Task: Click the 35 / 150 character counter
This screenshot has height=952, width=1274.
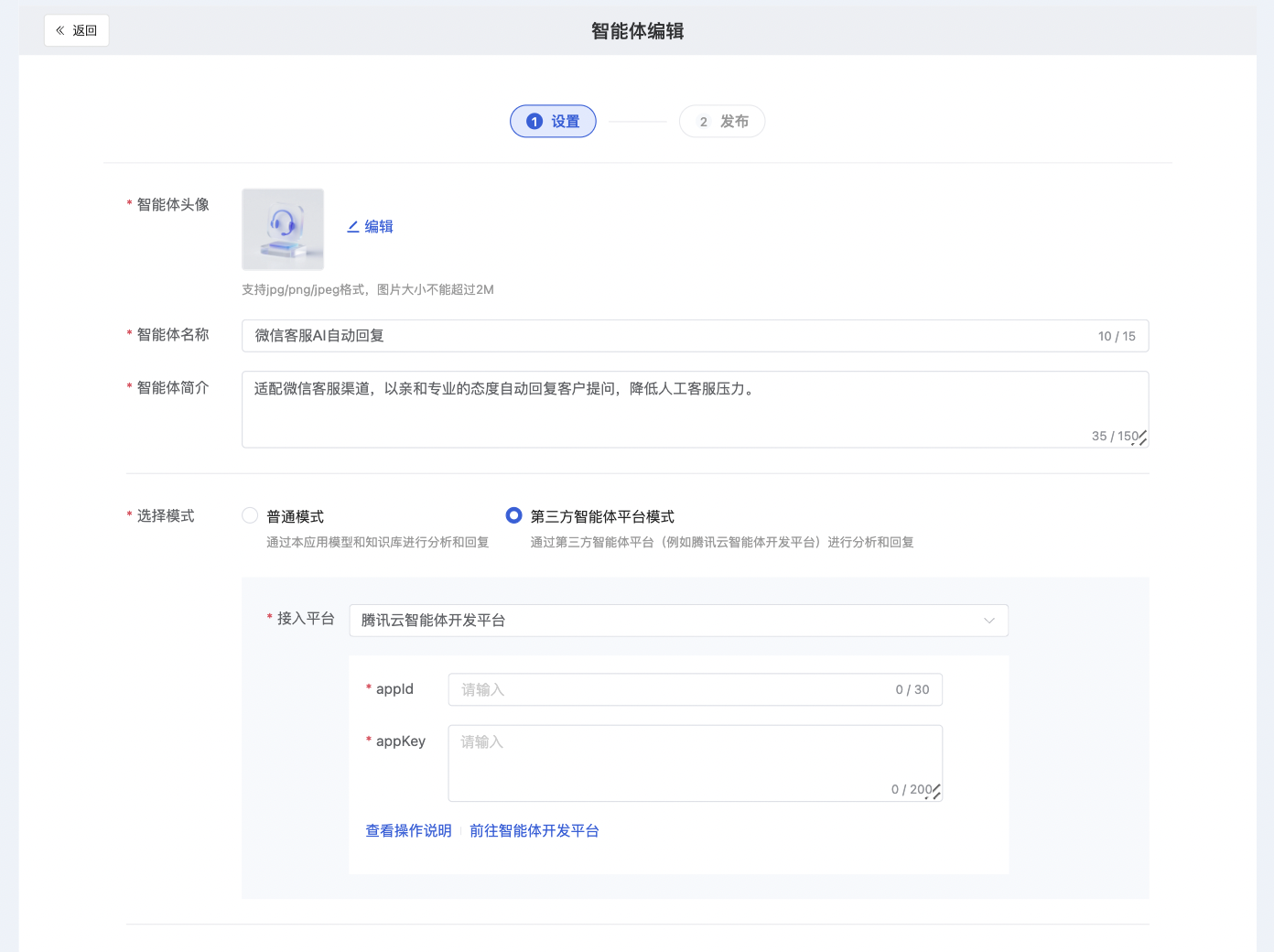Action: pos(1115,436)
